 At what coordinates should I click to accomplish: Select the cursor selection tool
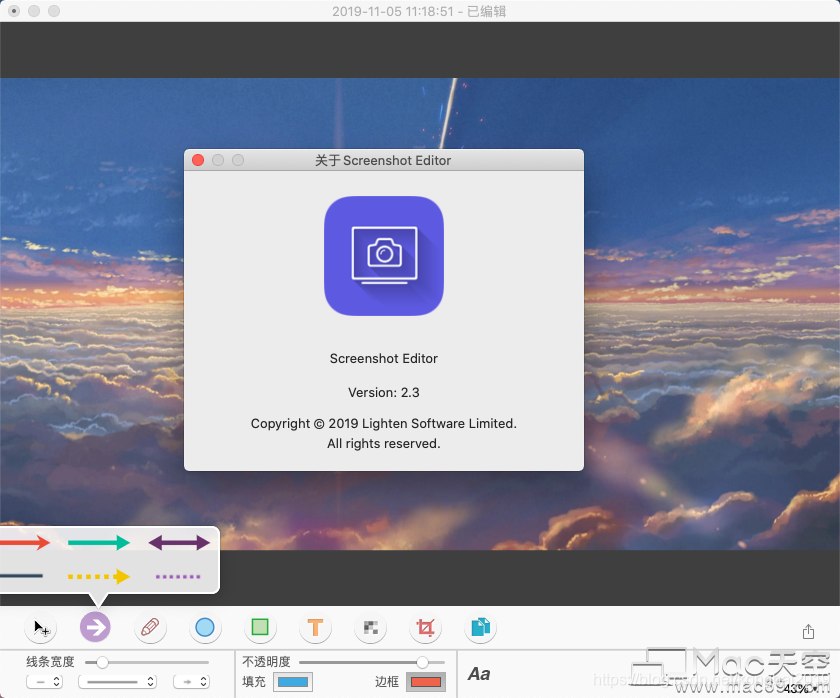pyautogui.click(x=41, y=627)
